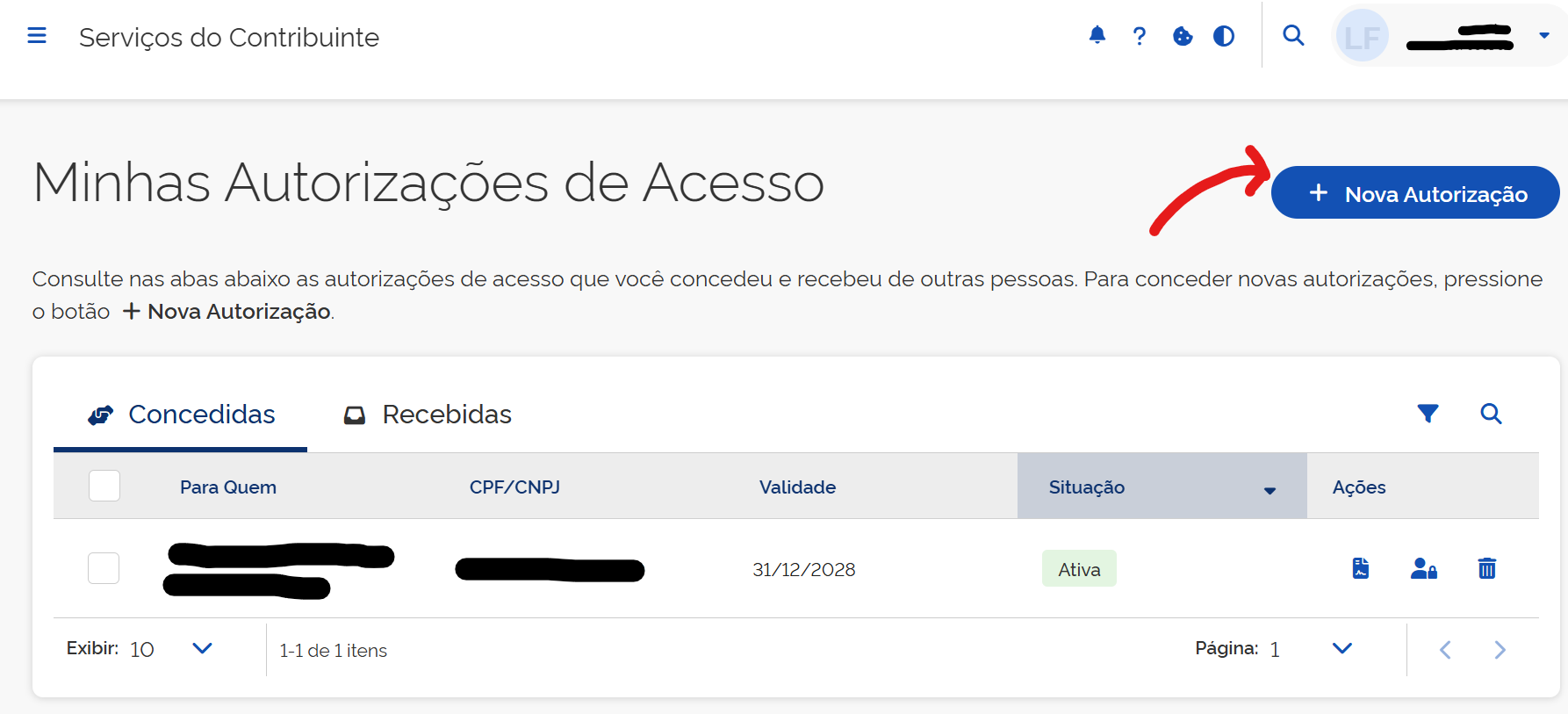
Task: Open the Página page selector dropdown
Action: click(1341, 649)
